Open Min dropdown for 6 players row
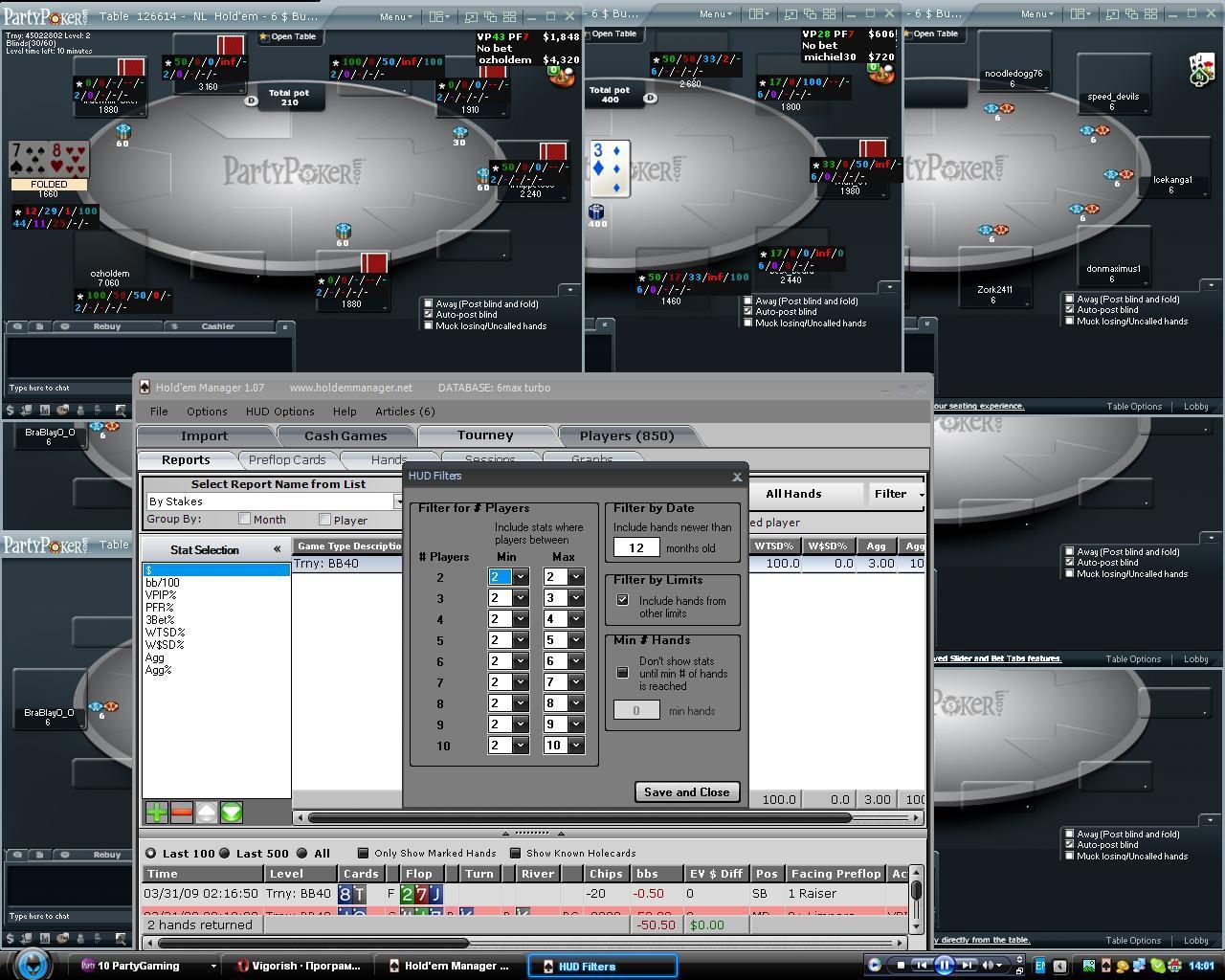 (521, 661)
